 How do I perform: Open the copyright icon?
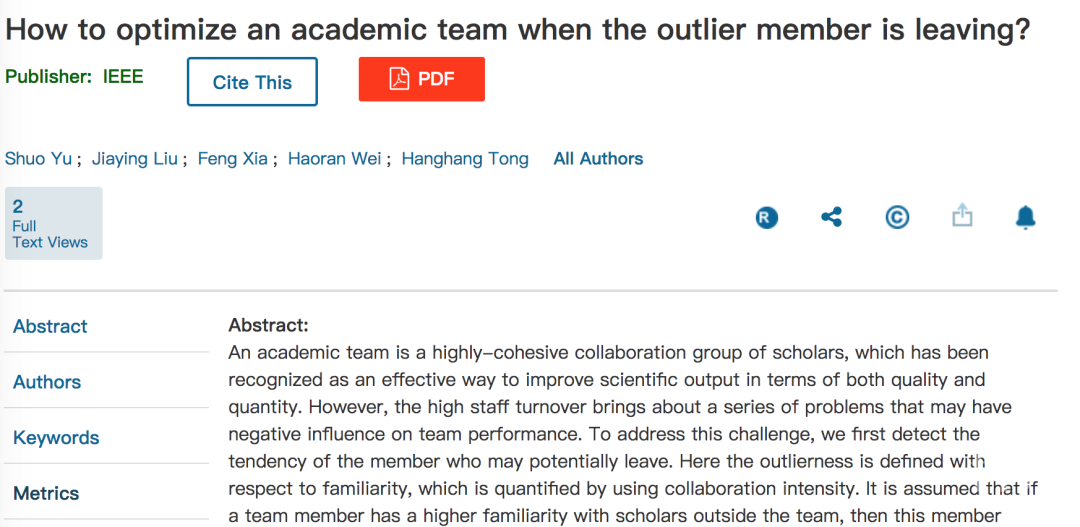tap(897, 218)
